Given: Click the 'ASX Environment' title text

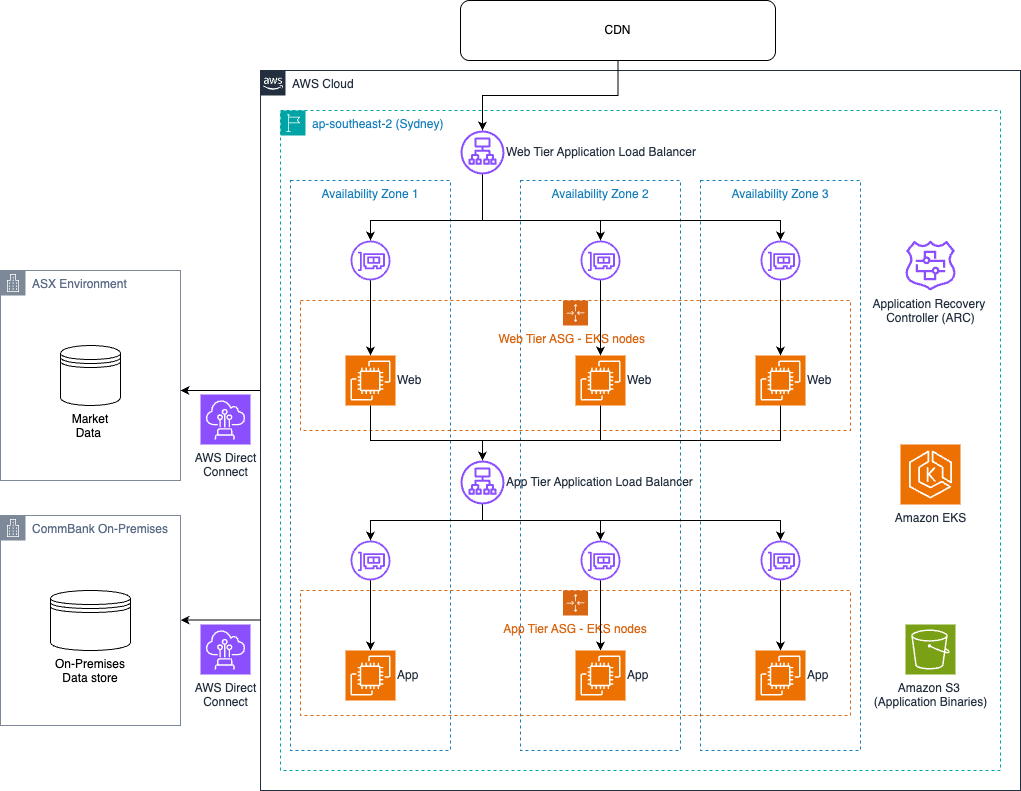Looking at the screenshot, I should [x=79, y=284].
